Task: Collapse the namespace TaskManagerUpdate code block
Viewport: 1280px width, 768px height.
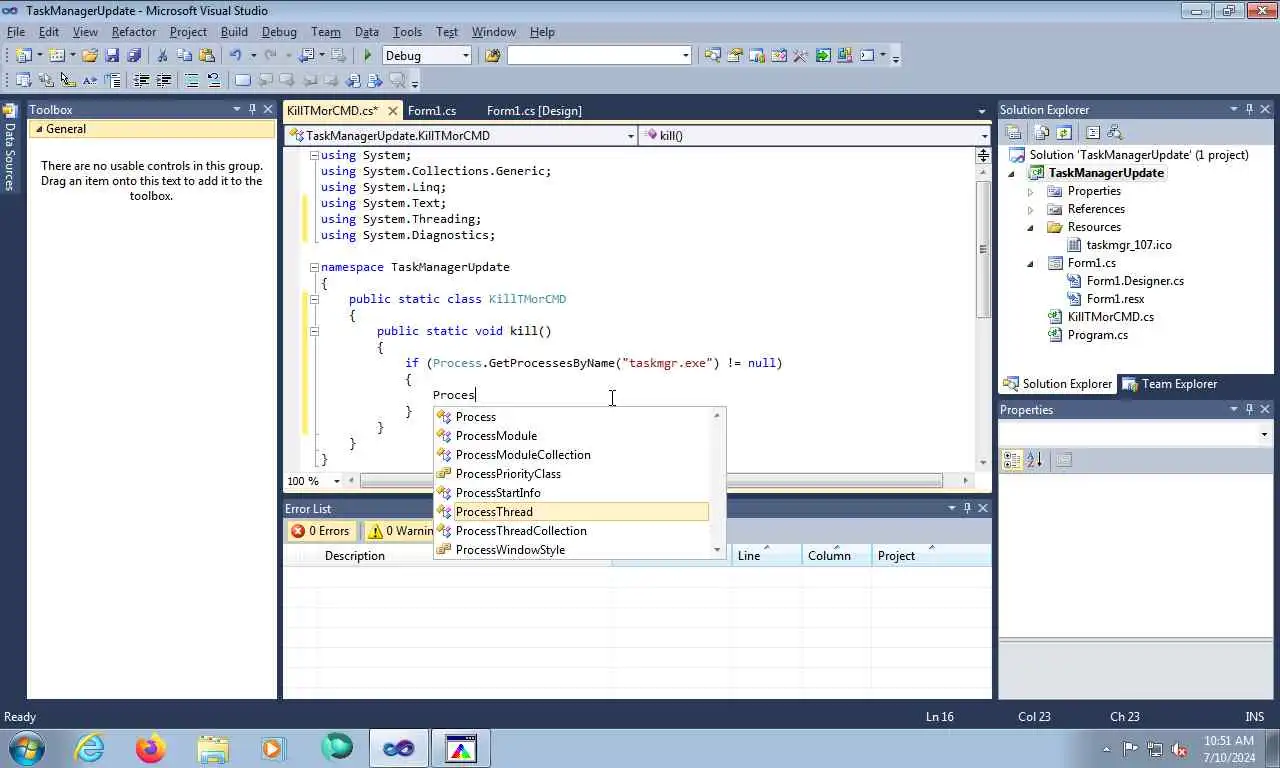Action: [314, 267]
